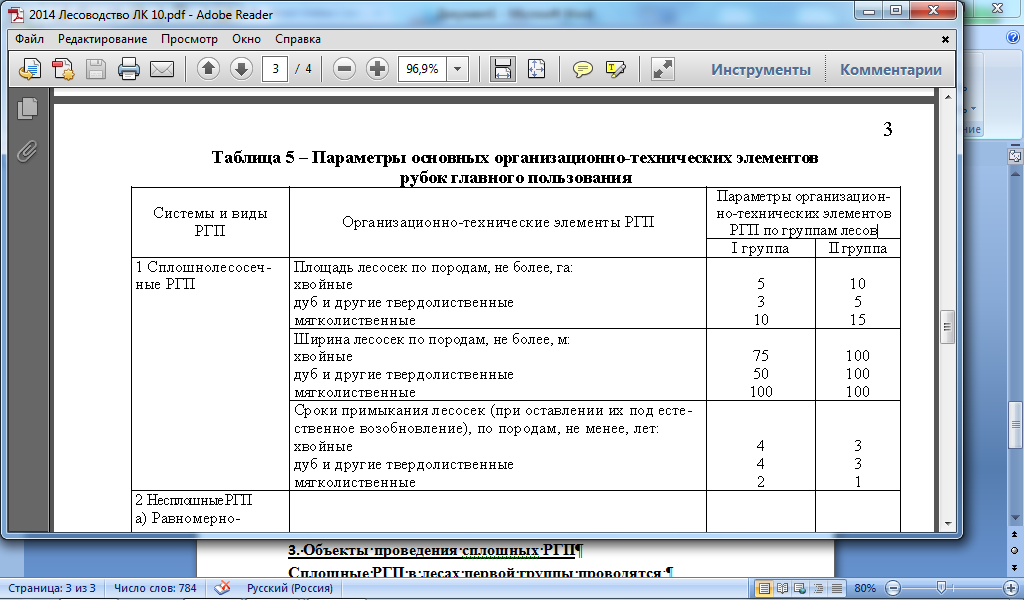The image size is (1024, 600).
Task: Open the Файл menu
Action: [29, 39]
